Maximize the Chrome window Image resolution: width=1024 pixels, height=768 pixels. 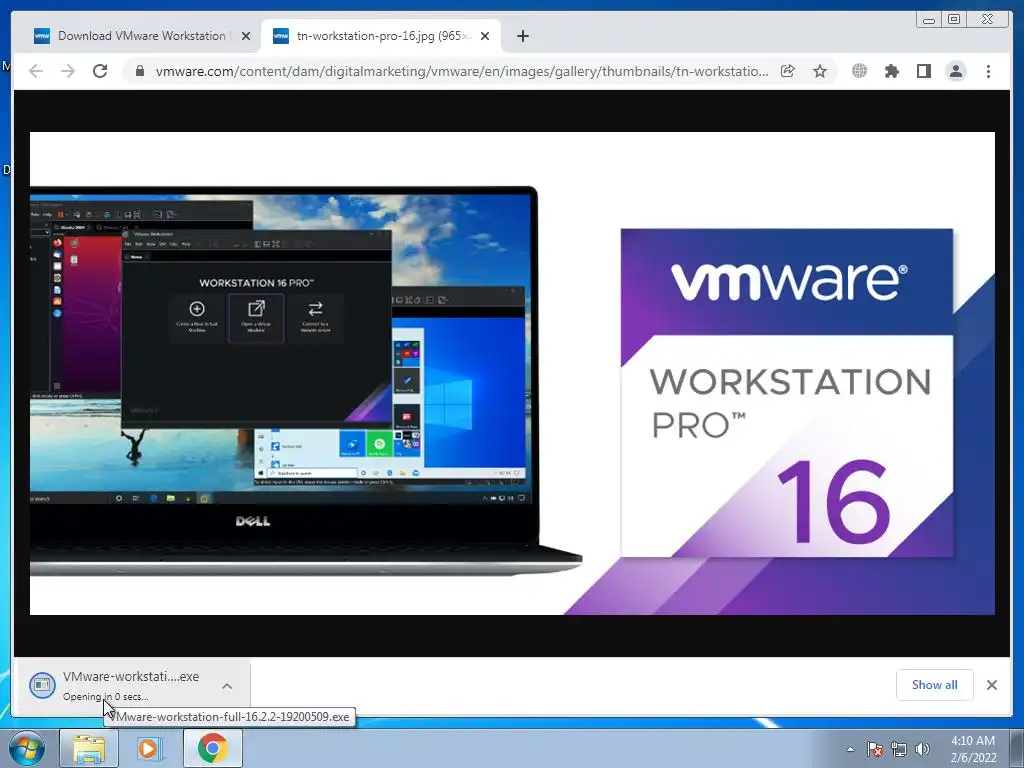tap(953, 20)
